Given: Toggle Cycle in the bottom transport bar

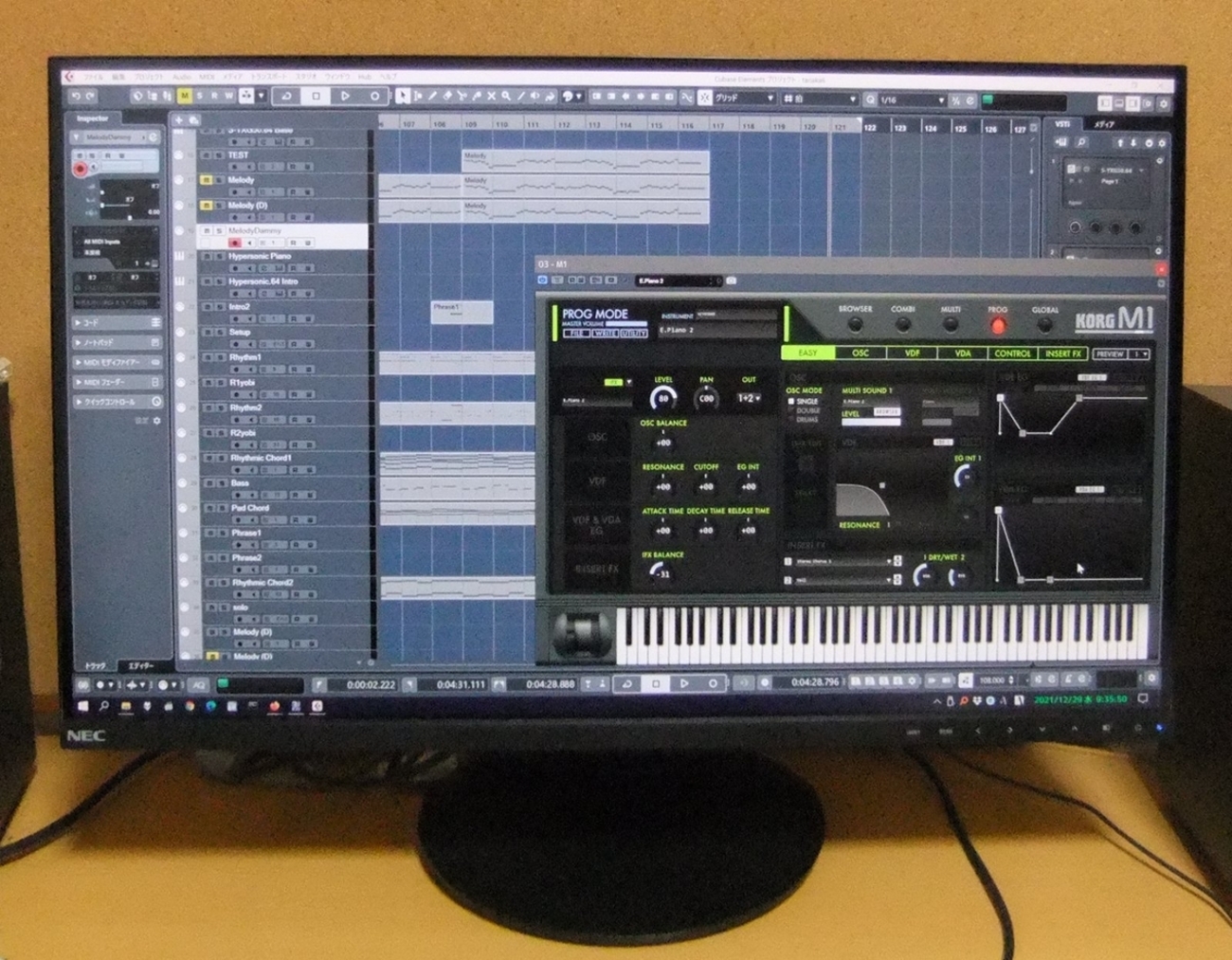Looking at the screenshot, I should (x=626, y=683).
